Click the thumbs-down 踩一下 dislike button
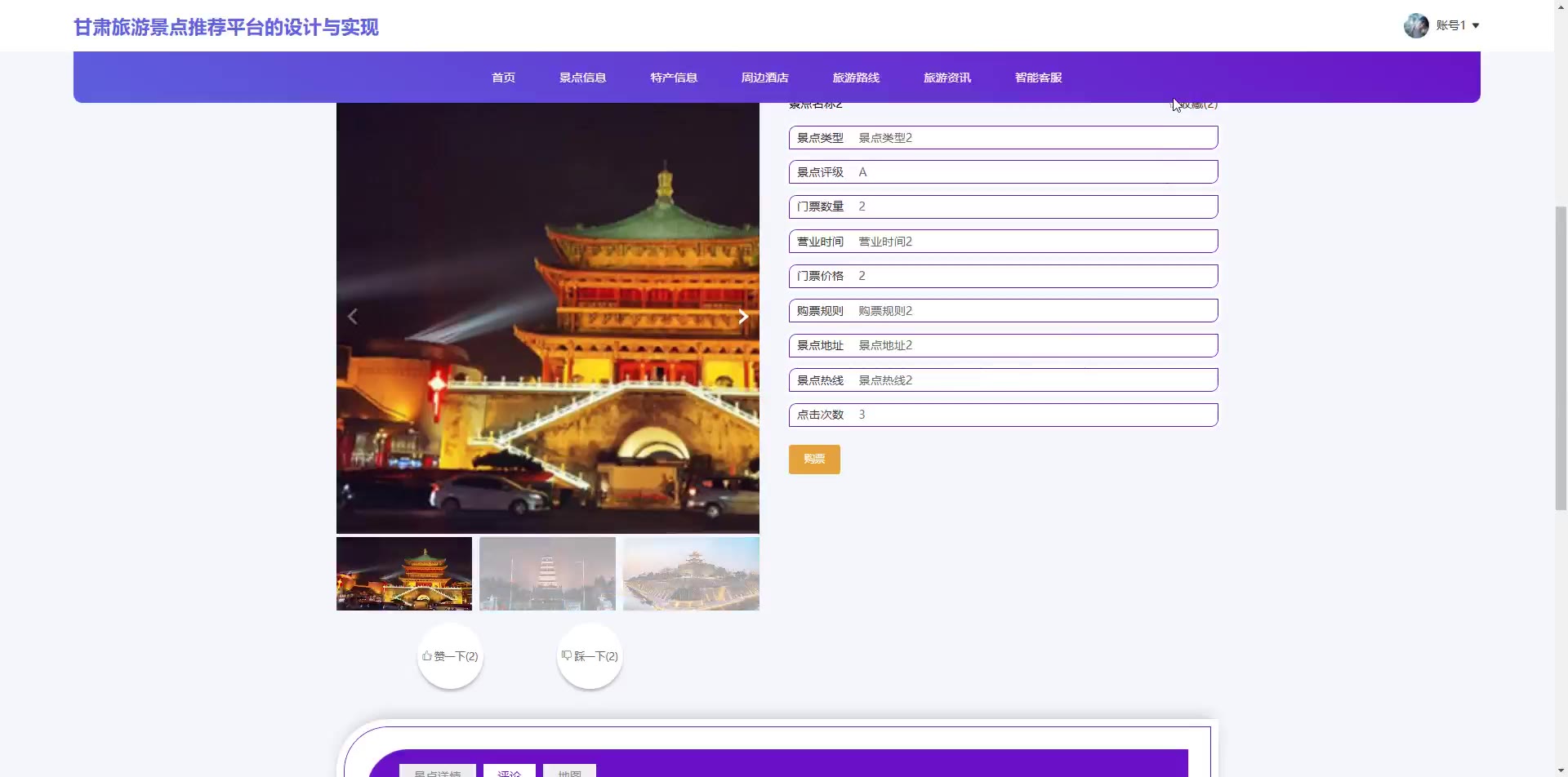The height and width of the screenshot is (777, 1568). click(590, 656)
